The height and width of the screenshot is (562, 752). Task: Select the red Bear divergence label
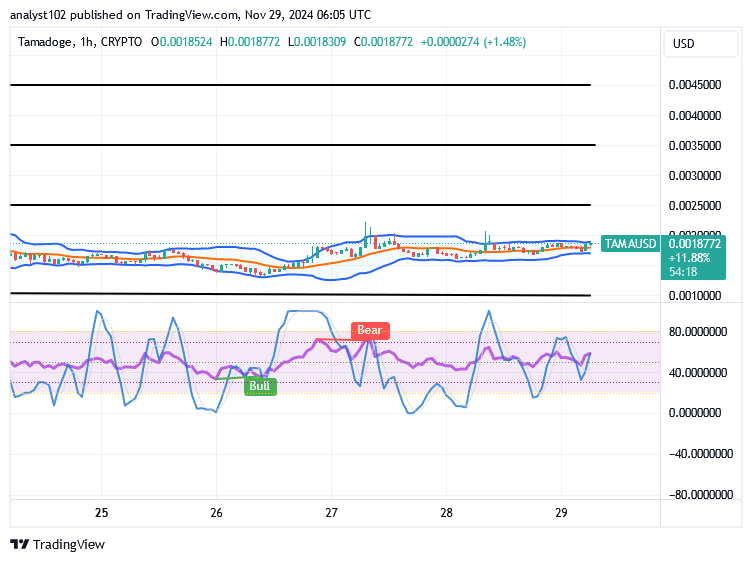click(x=370, y=330)
